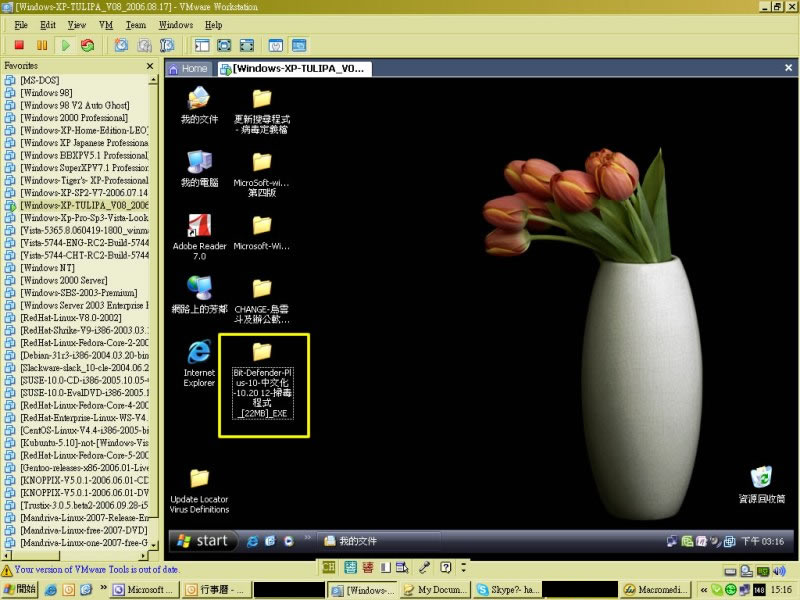Click the green Power On play icon
The height and width of the screenshot is (600, 800).
[x=65, y=45]
